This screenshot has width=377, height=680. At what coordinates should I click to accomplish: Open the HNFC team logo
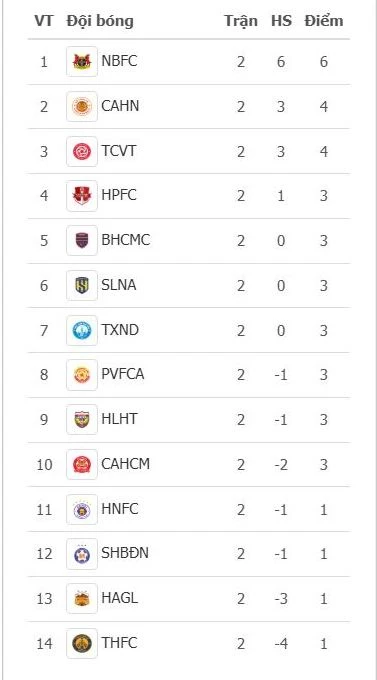pyautogui.click(x=82, y=510)
